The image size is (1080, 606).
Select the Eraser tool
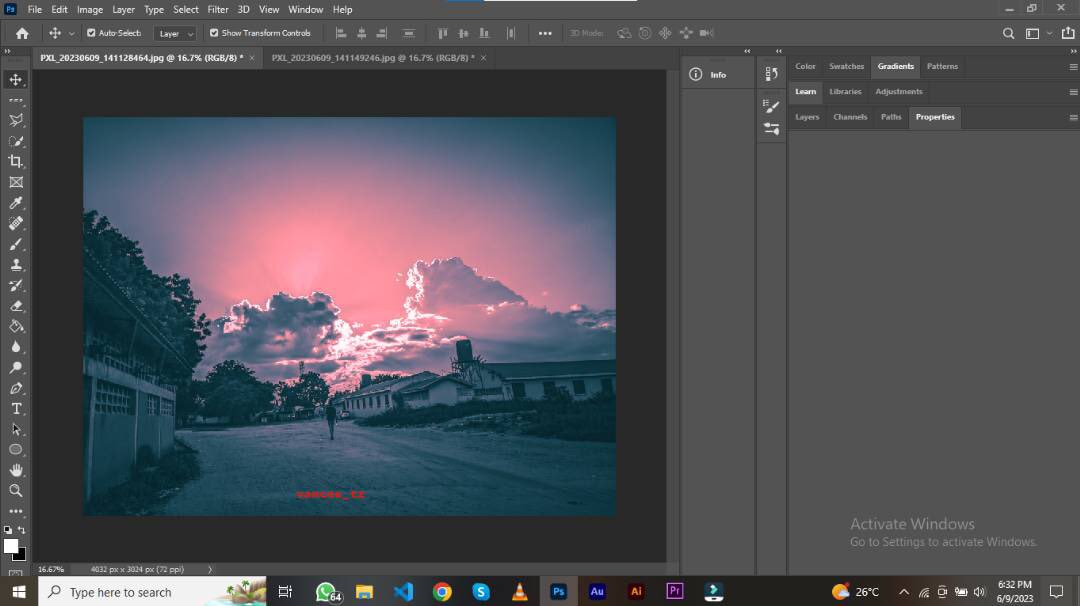tap(15, 306)
